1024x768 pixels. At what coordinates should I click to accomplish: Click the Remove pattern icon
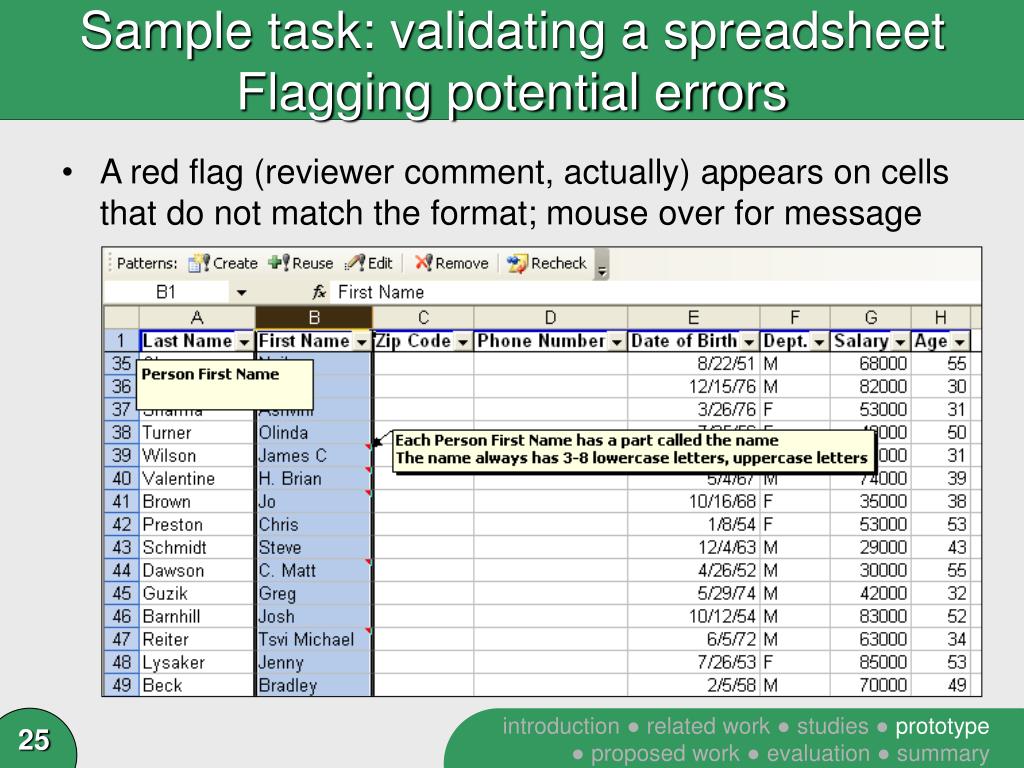click(x=423, y=263)
